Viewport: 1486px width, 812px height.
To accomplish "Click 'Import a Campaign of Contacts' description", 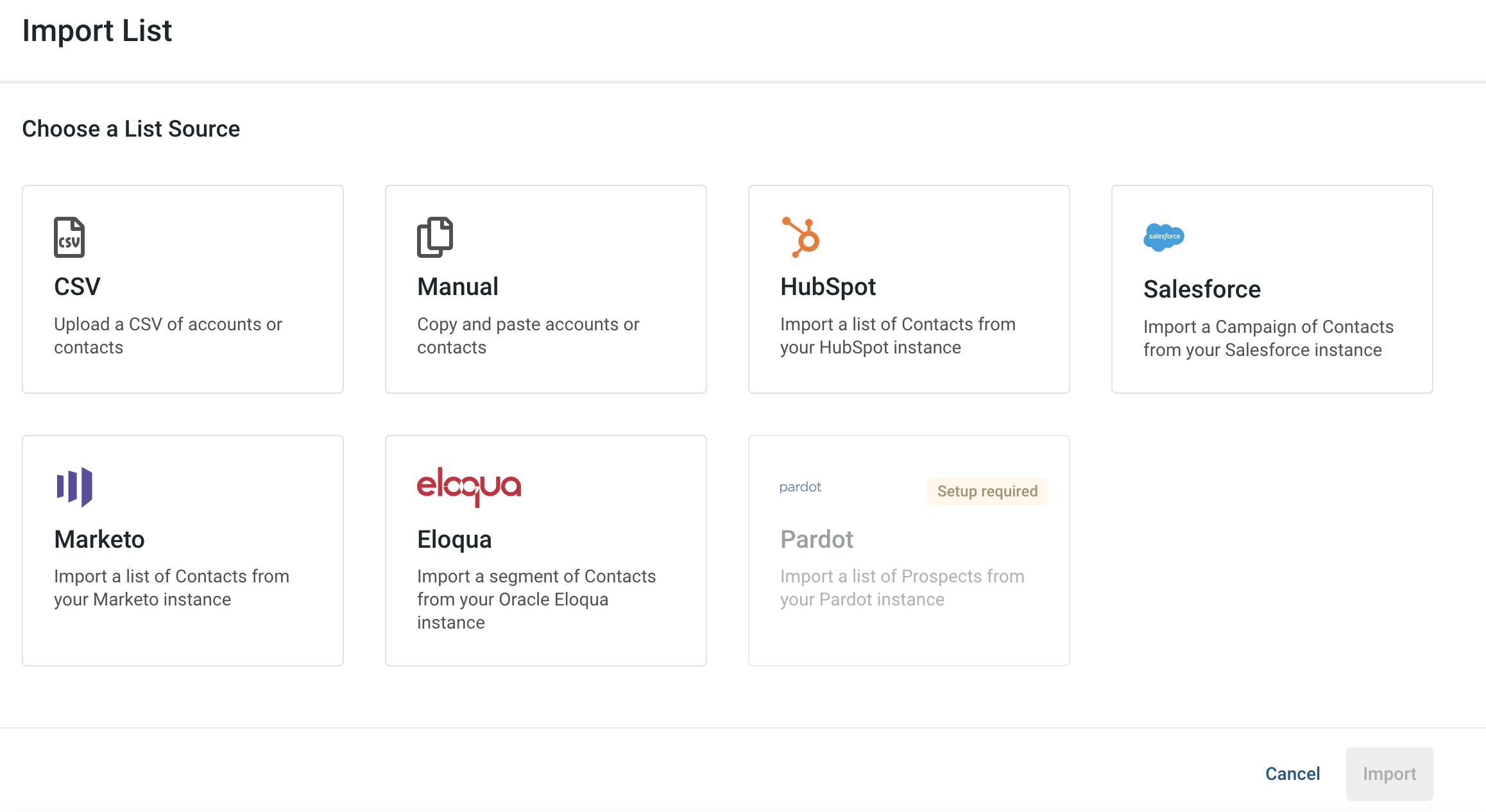I will click(x=1268, y=338).
